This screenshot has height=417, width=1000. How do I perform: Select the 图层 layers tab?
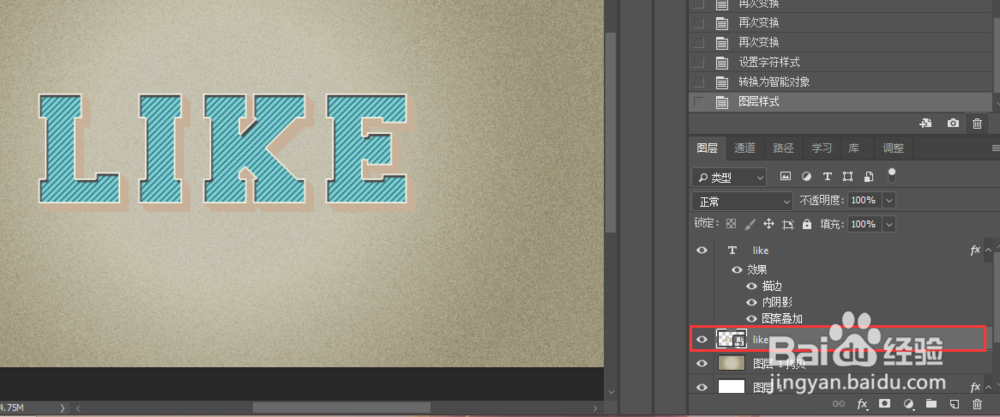[707, 149]
